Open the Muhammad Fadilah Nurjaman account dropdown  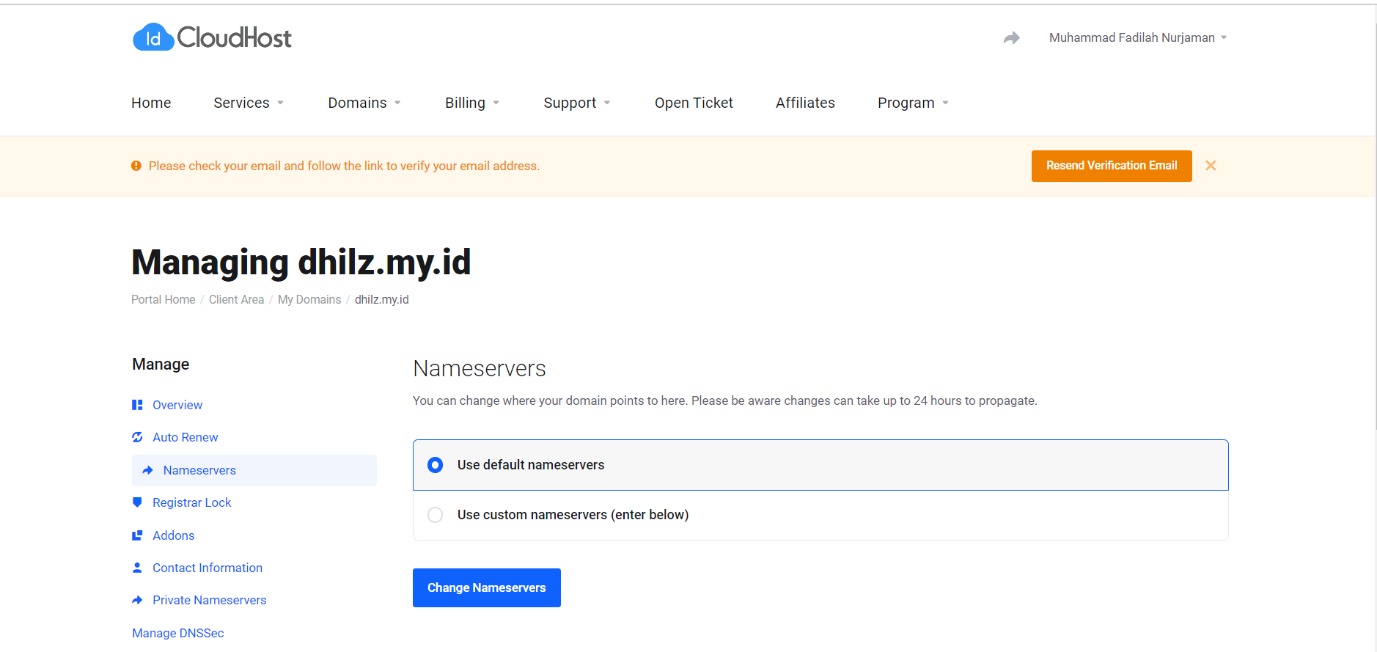tap(1137, 38)
